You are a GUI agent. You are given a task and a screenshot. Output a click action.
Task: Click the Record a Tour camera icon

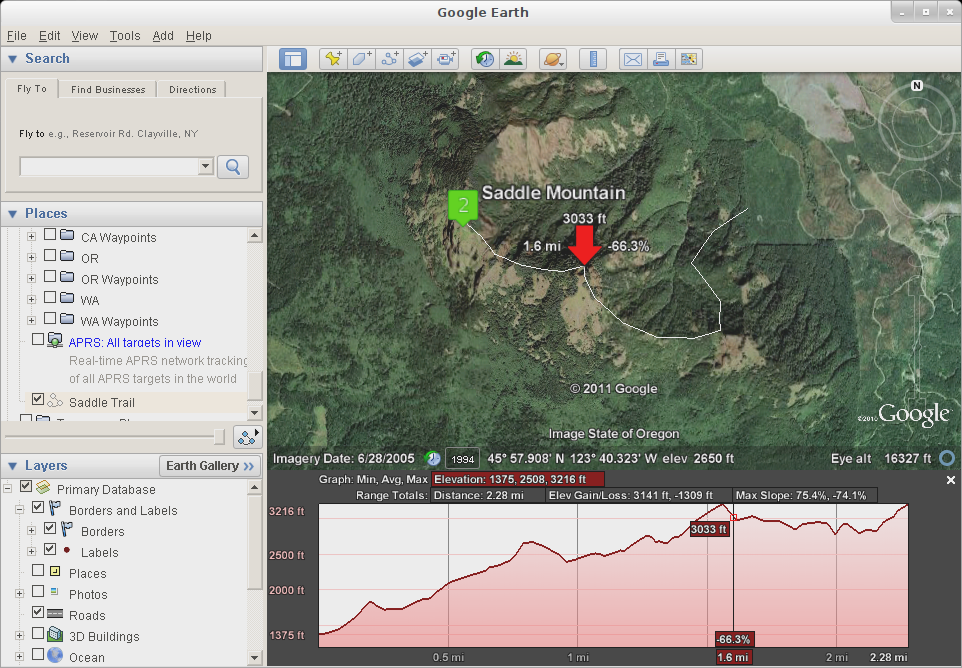point(446,59)
